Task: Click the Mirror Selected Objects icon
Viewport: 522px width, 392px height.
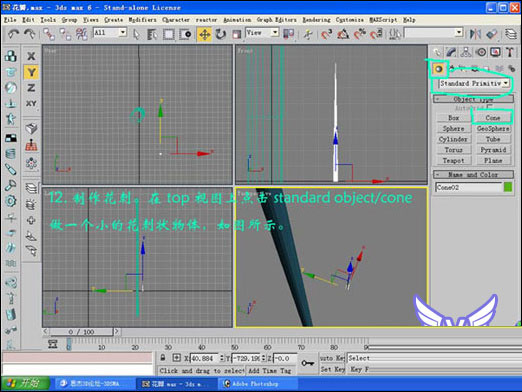Action: tap(475, 34)
